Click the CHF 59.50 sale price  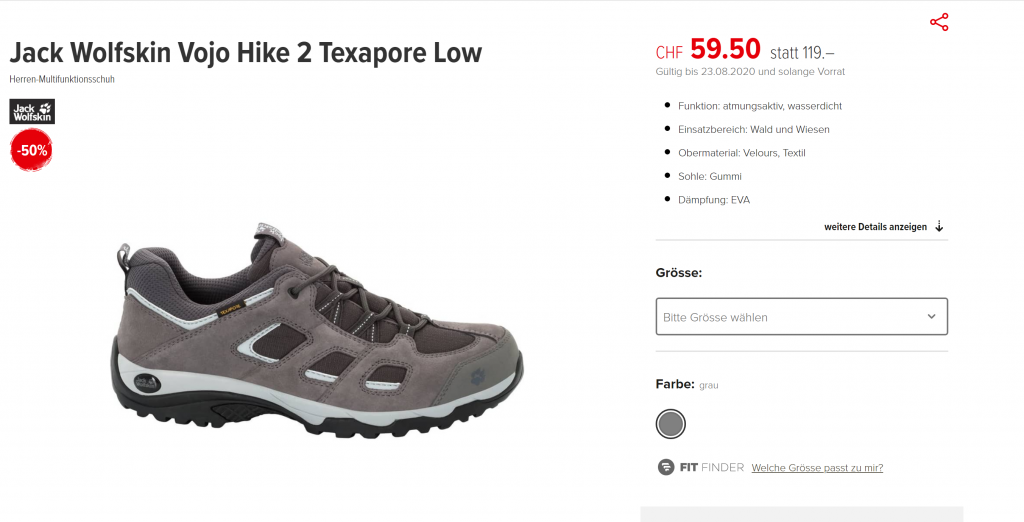pyautogui.click(x=708, y=50)
